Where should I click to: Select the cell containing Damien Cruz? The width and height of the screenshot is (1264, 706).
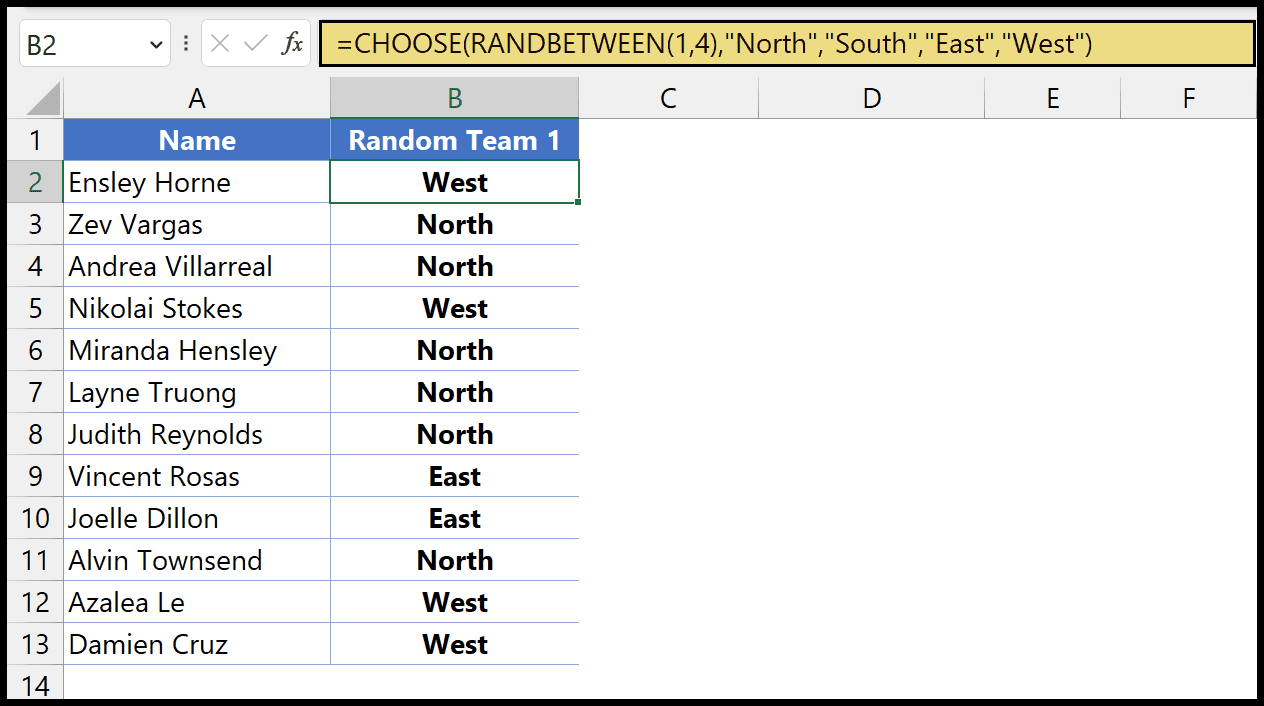(x=197, y=644)
